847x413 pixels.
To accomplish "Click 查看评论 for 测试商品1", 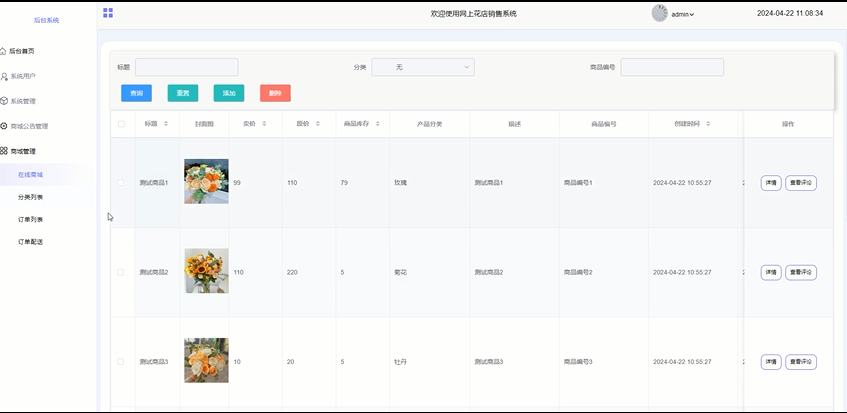I will click(801, 183).
